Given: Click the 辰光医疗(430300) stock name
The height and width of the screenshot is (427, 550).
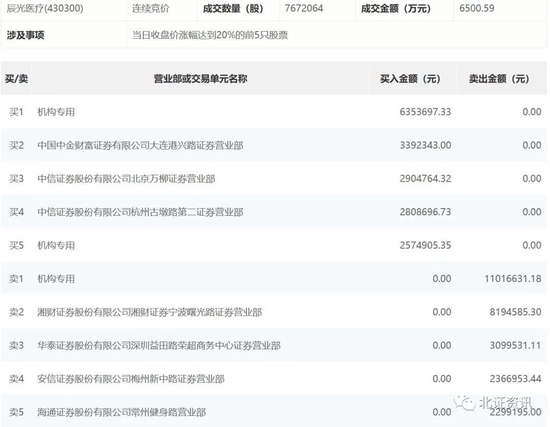Looking at the screenshot, I should click(45, 8).
